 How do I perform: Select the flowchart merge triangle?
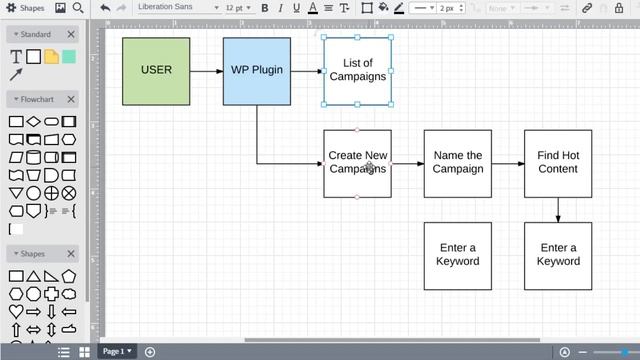(16, 193)
